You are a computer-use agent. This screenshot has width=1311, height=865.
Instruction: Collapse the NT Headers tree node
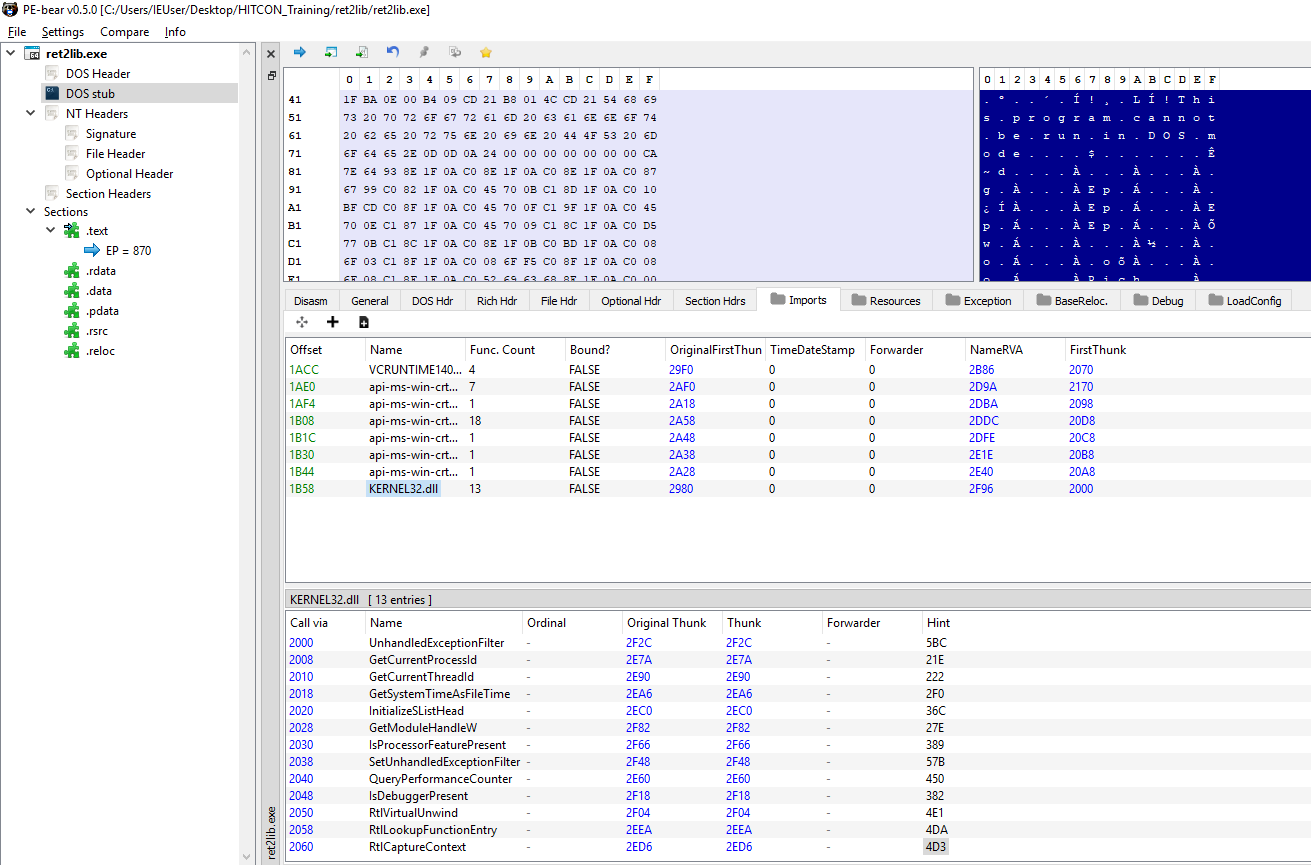coord(32,114)
